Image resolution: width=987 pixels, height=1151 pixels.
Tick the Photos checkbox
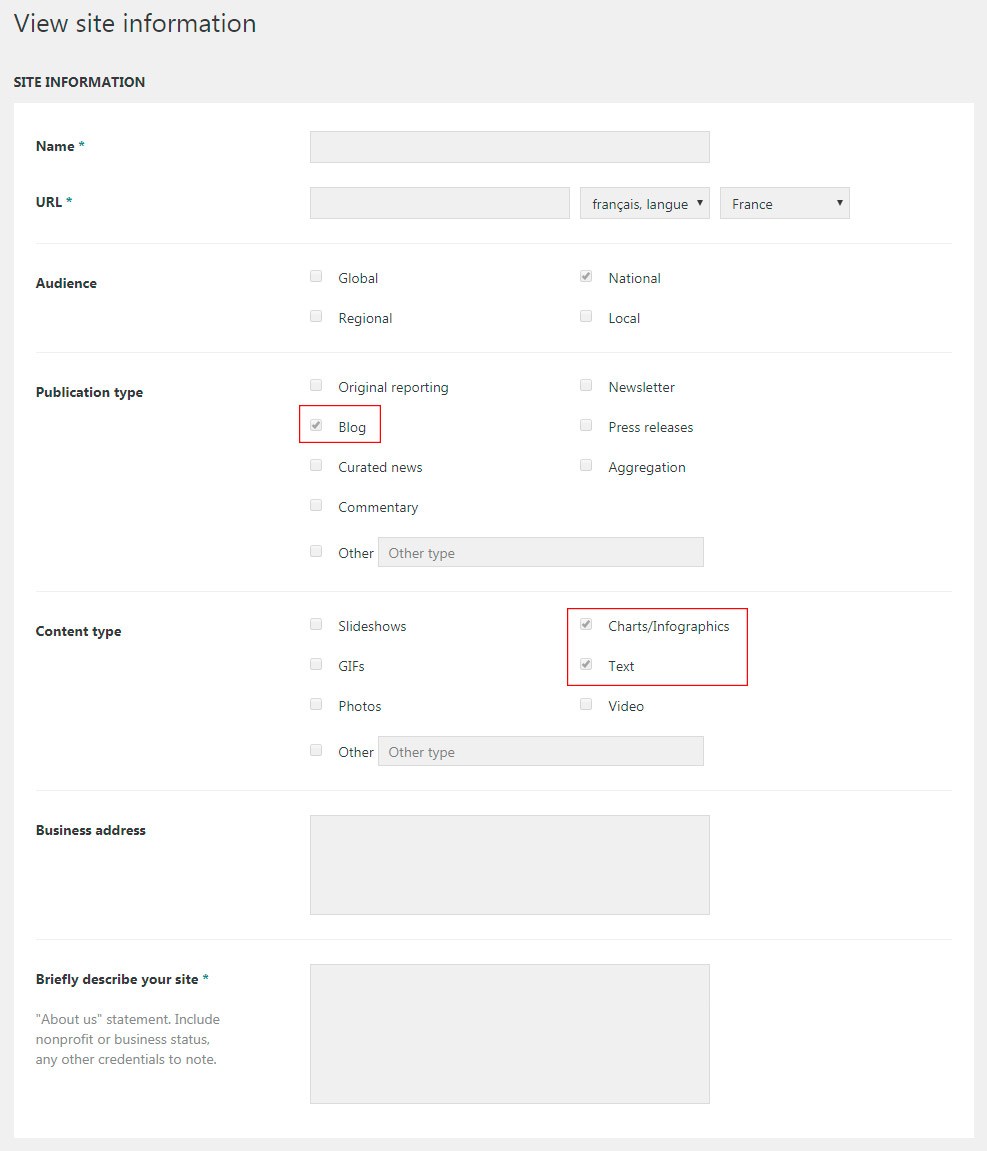click(x=316, y=705)
